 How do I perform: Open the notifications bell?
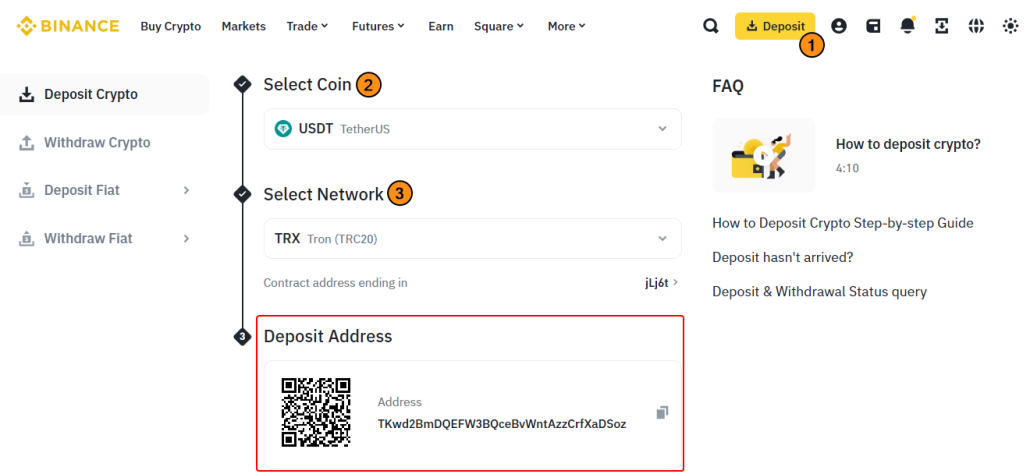coord(907,26)
